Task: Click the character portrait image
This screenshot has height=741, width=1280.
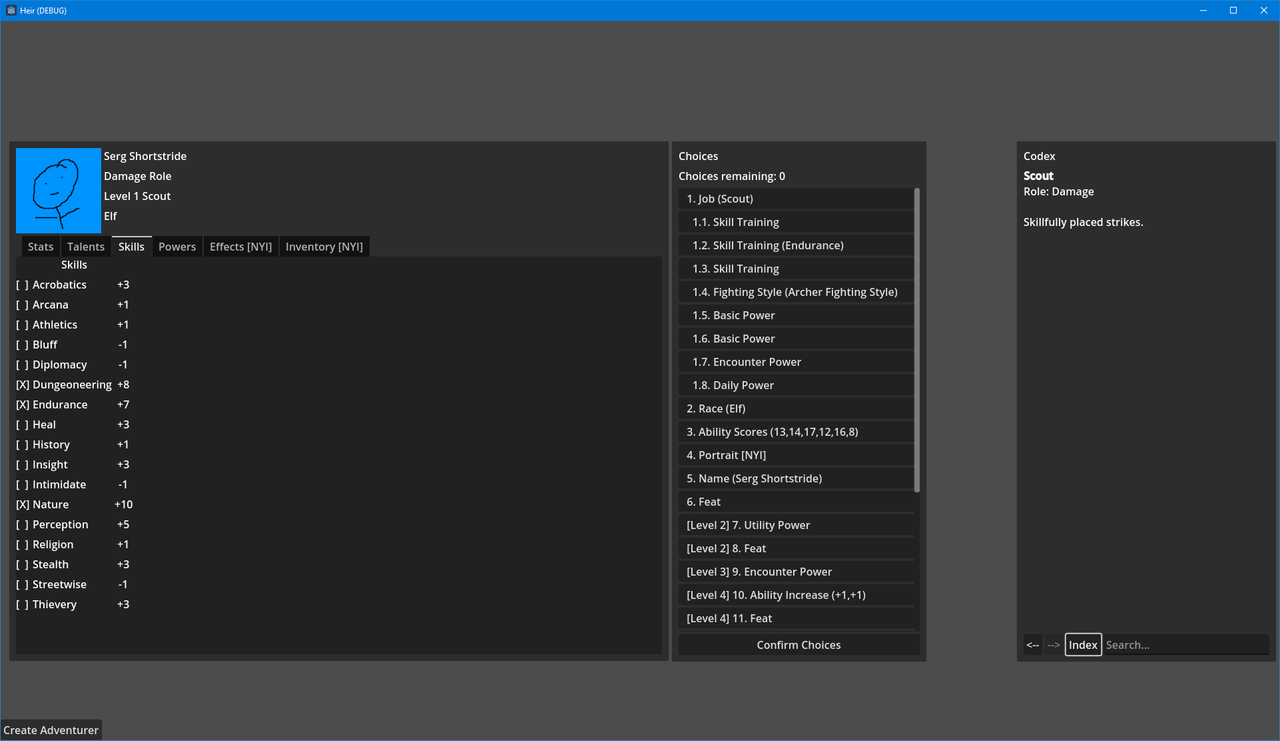Action: pos(58,190)
